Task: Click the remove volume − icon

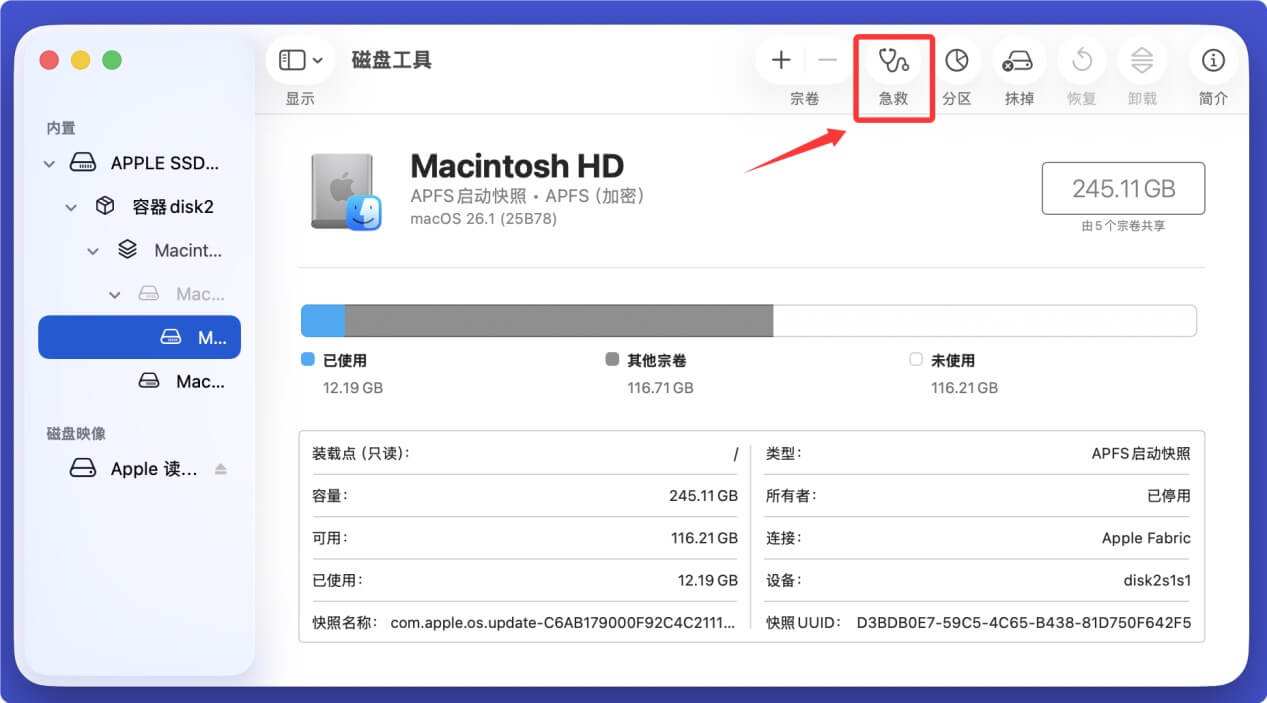Action: [x=827, y=60]
